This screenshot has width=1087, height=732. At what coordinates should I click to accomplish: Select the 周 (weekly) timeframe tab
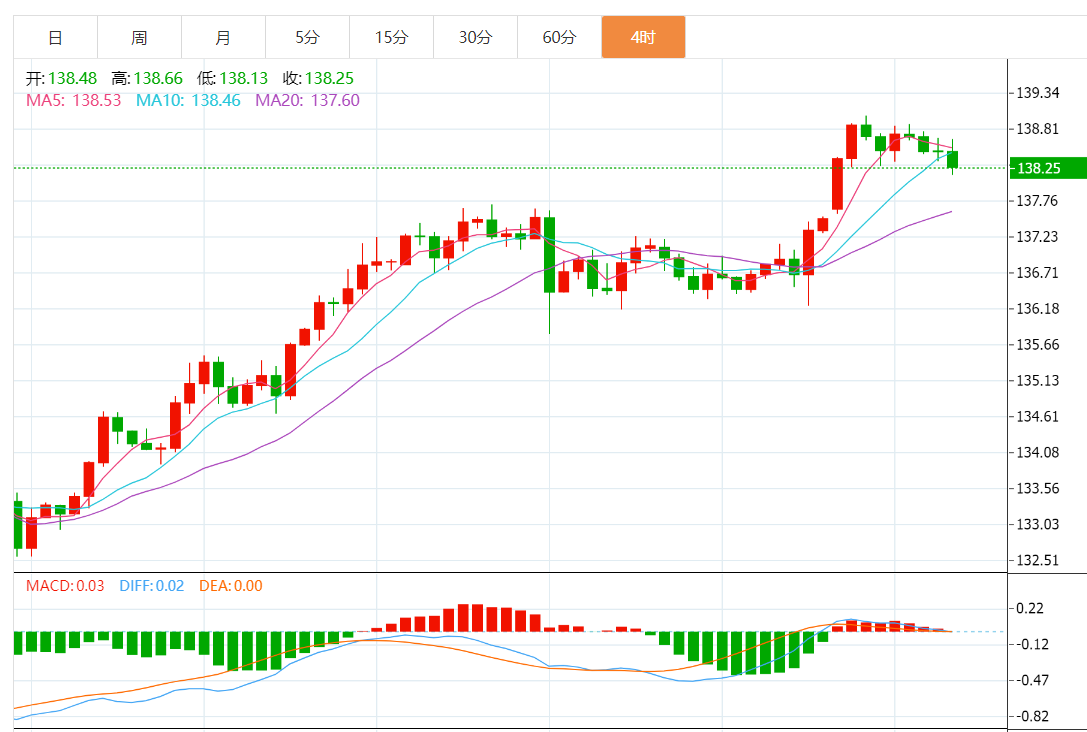pos(139,38)
